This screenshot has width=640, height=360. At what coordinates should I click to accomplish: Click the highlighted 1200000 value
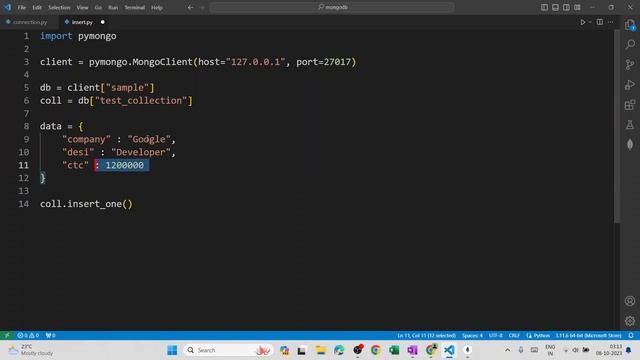[124, 165]
